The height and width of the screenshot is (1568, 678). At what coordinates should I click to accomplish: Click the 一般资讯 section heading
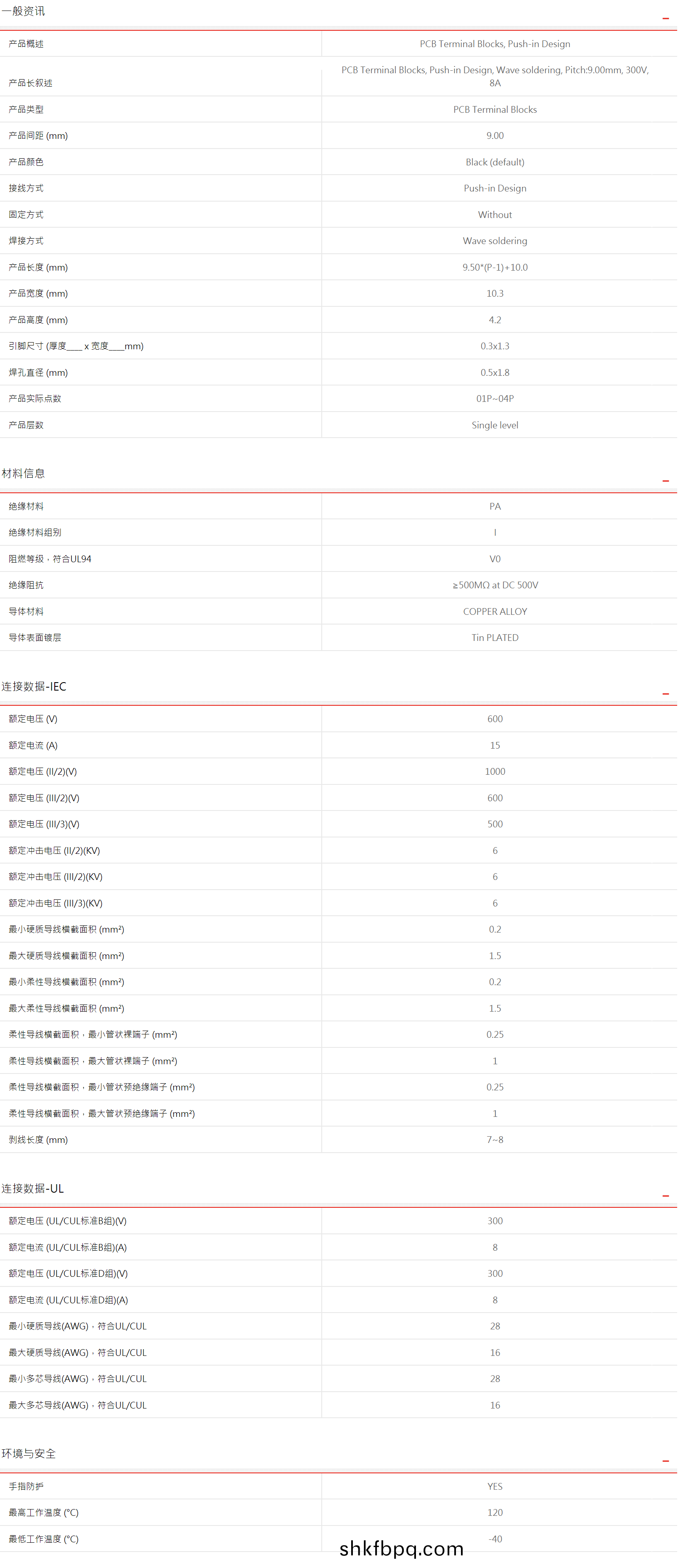[x=23, y=11]
